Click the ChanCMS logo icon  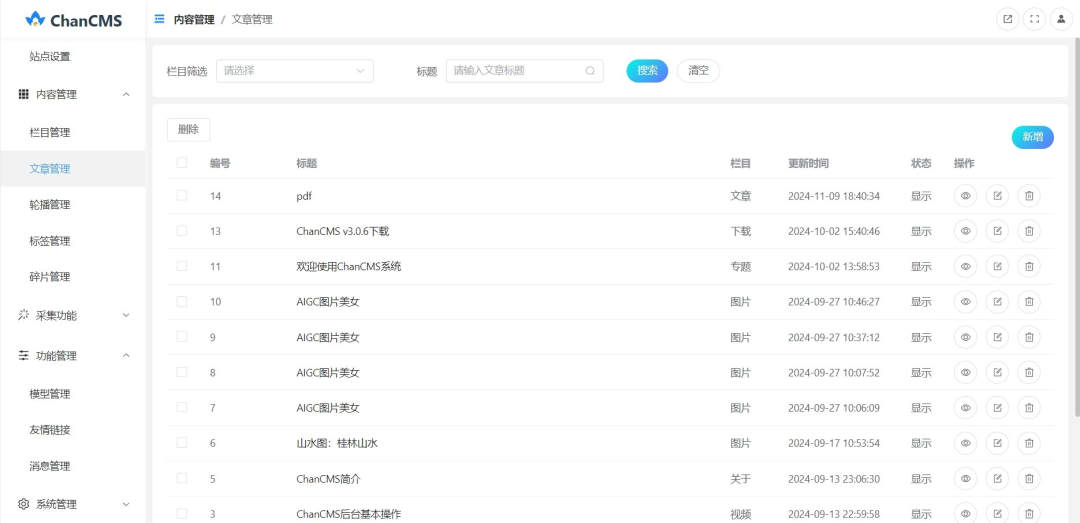pyautogui.click(x=35, y=19)
